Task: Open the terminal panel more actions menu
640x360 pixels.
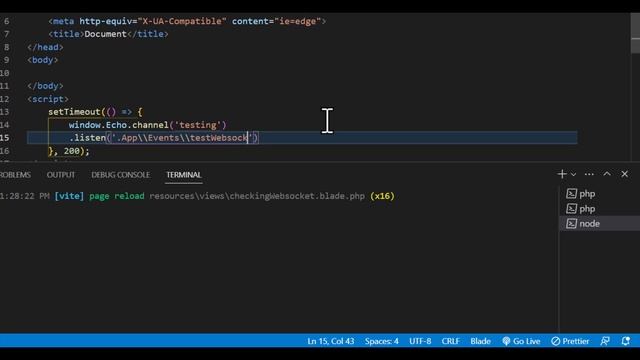Action: (589, 174)
